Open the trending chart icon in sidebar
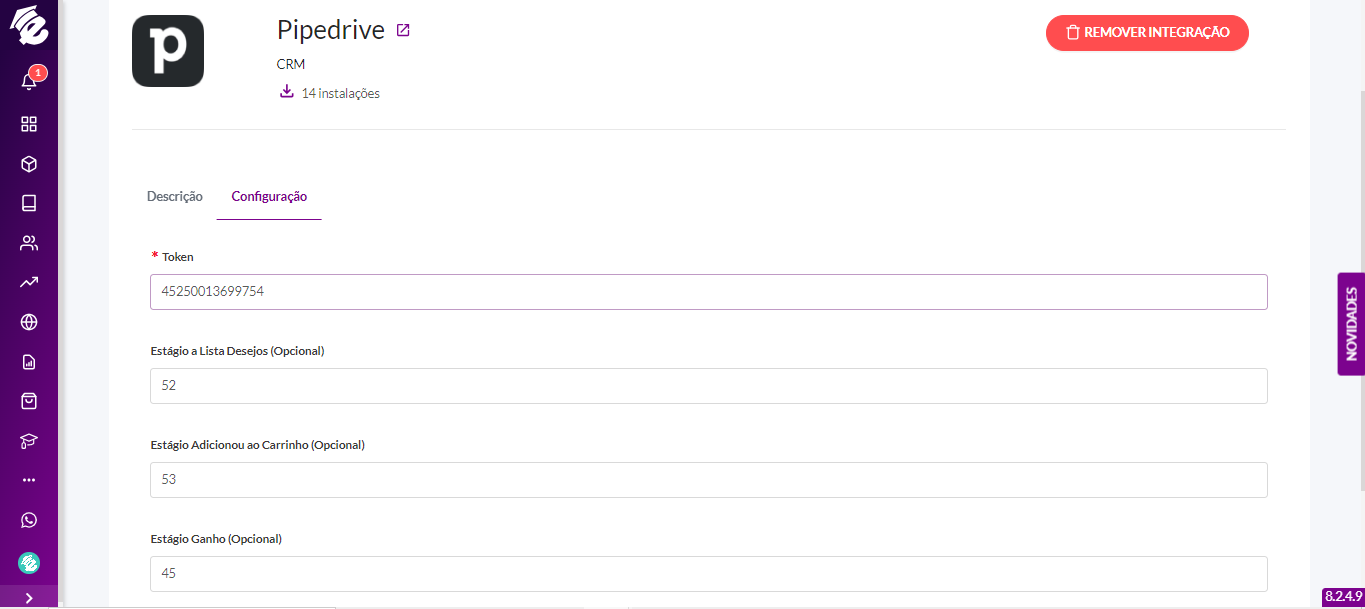The height and width of the screenshot is (609, 1365). click(x=29, y=282)
